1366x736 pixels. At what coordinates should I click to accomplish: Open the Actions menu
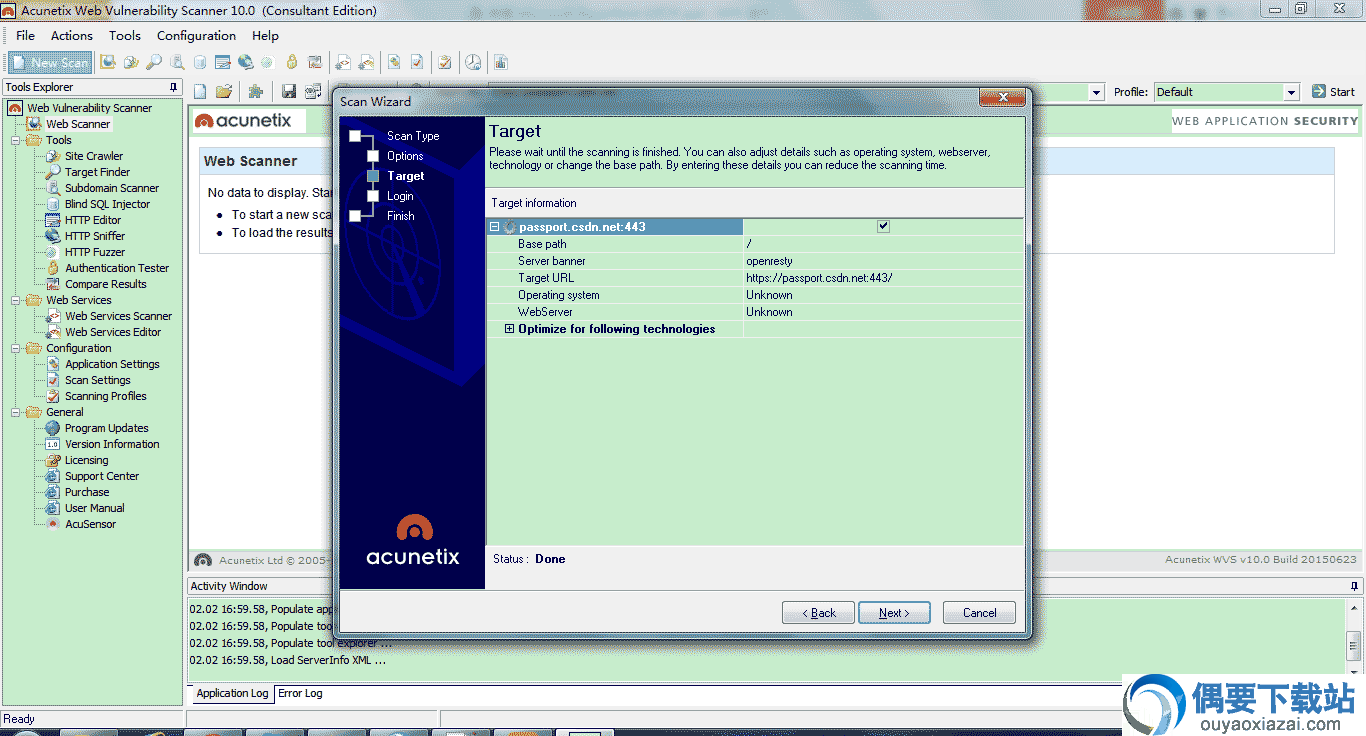coord(72,36)
